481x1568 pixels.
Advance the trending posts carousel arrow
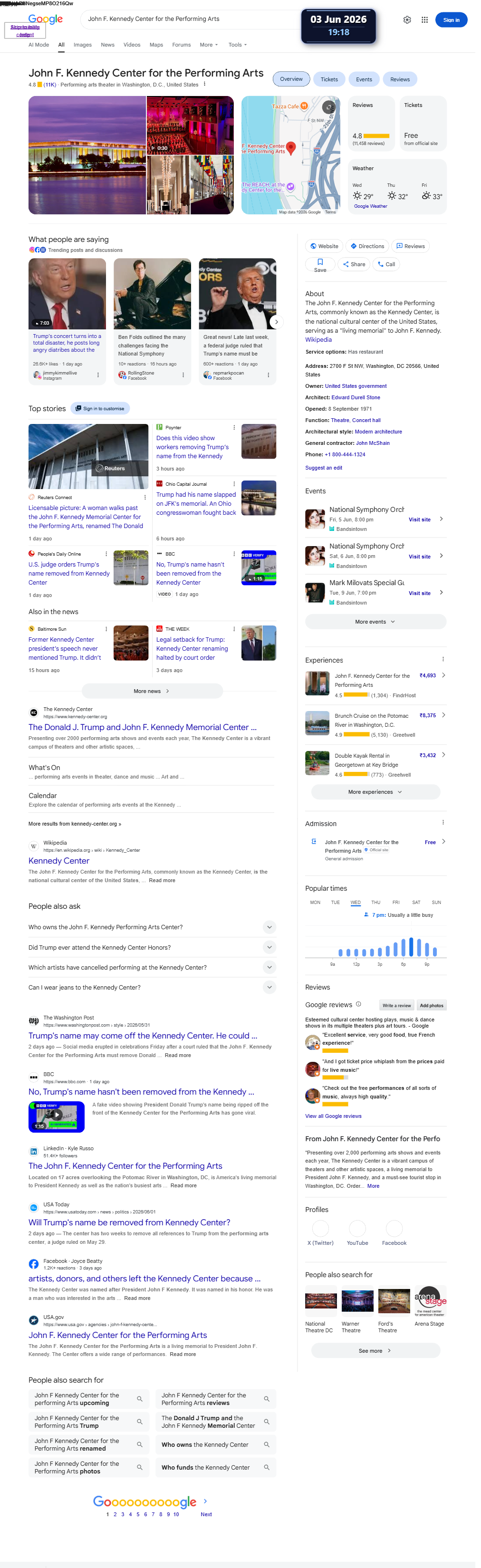click(x=277, y=322)
